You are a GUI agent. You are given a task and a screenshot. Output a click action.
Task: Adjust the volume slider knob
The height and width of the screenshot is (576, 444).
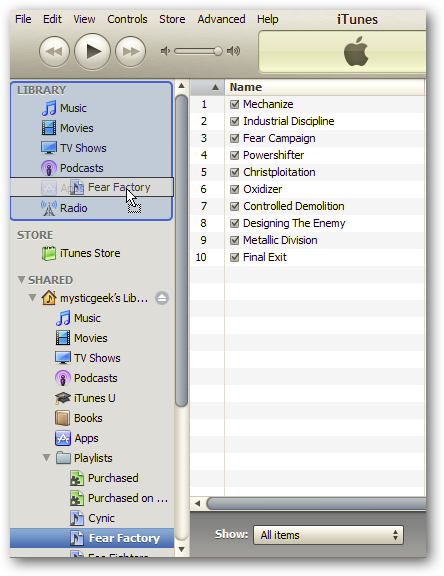pos(218,51)
